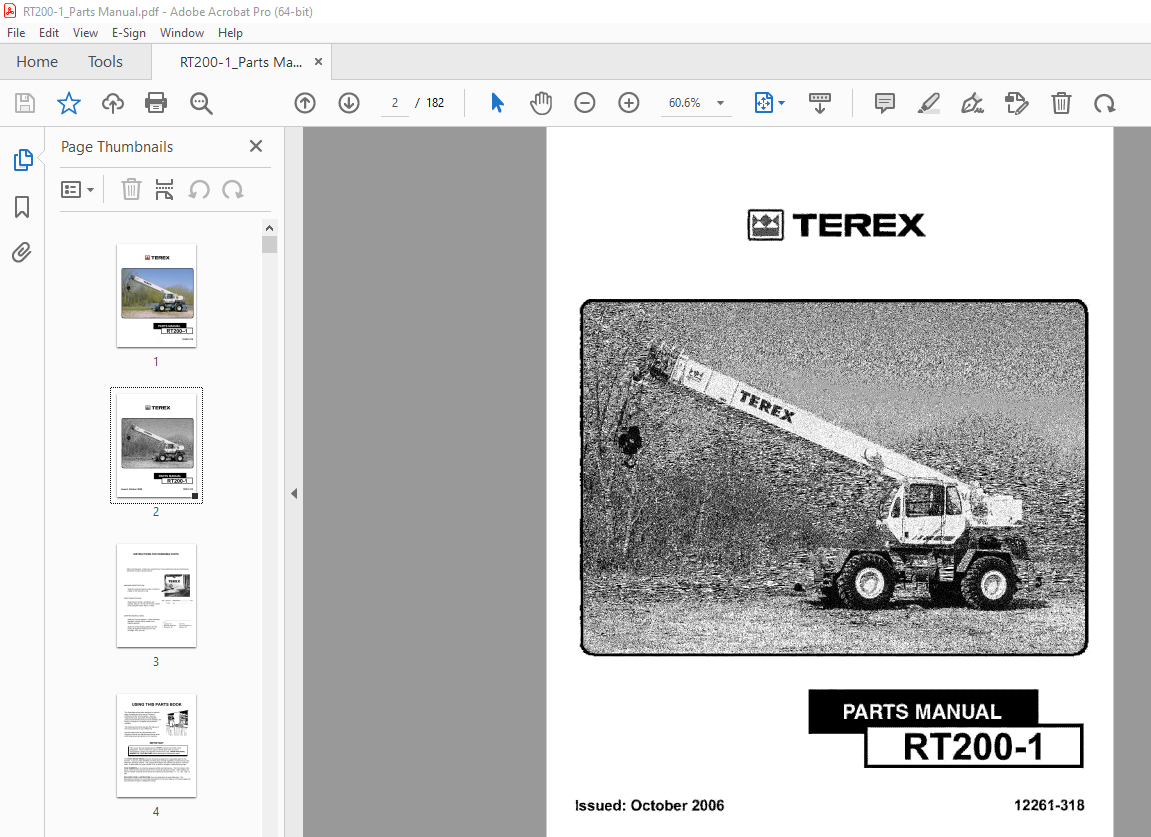
Task: Open the Find text magnifier
Action: pos(200,104)
